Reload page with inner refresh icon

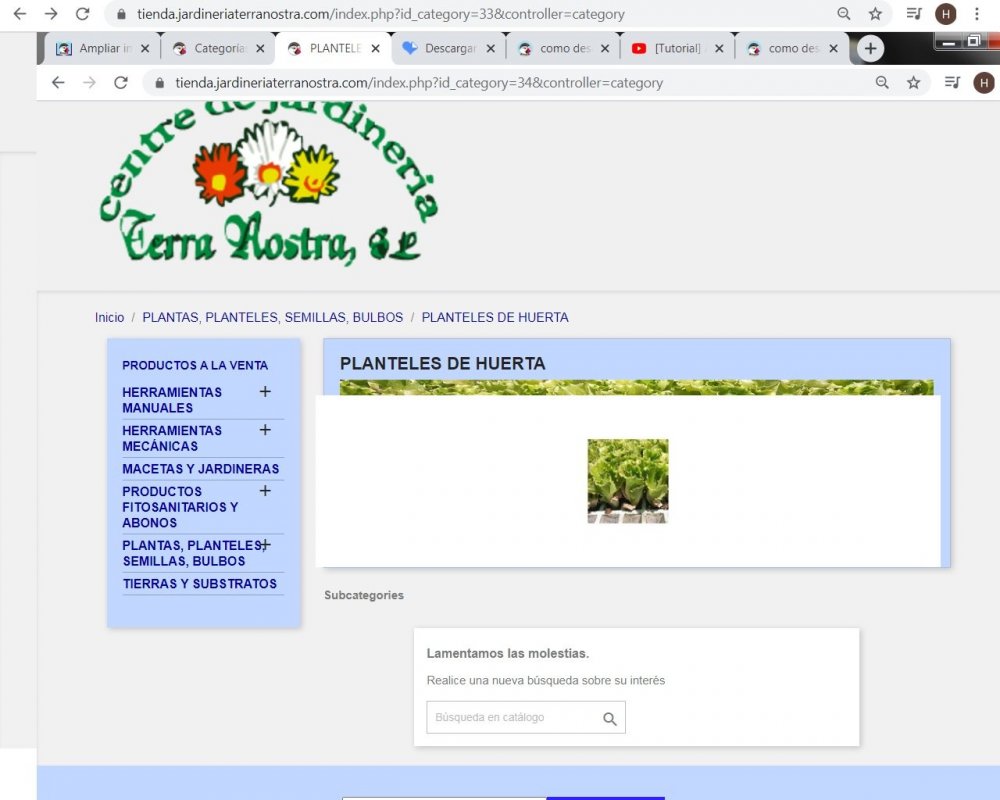[x=121, y=83]
